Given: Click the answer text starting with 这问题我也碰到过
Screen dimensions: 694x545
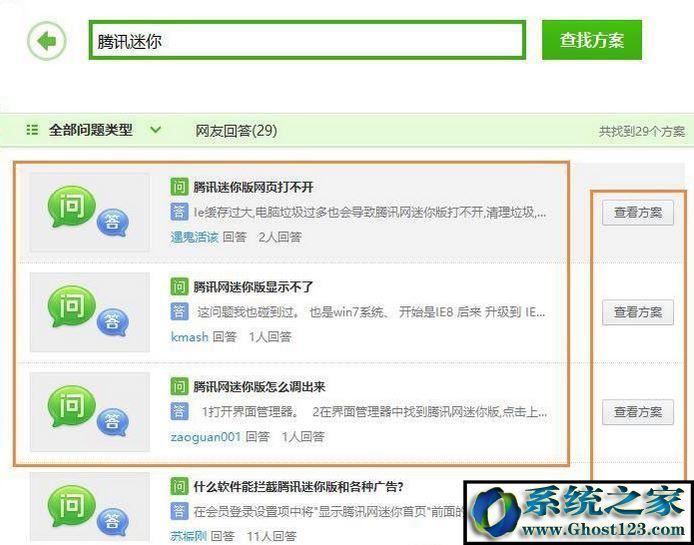Looking at the screenshot, I should (x=371, y=313).
